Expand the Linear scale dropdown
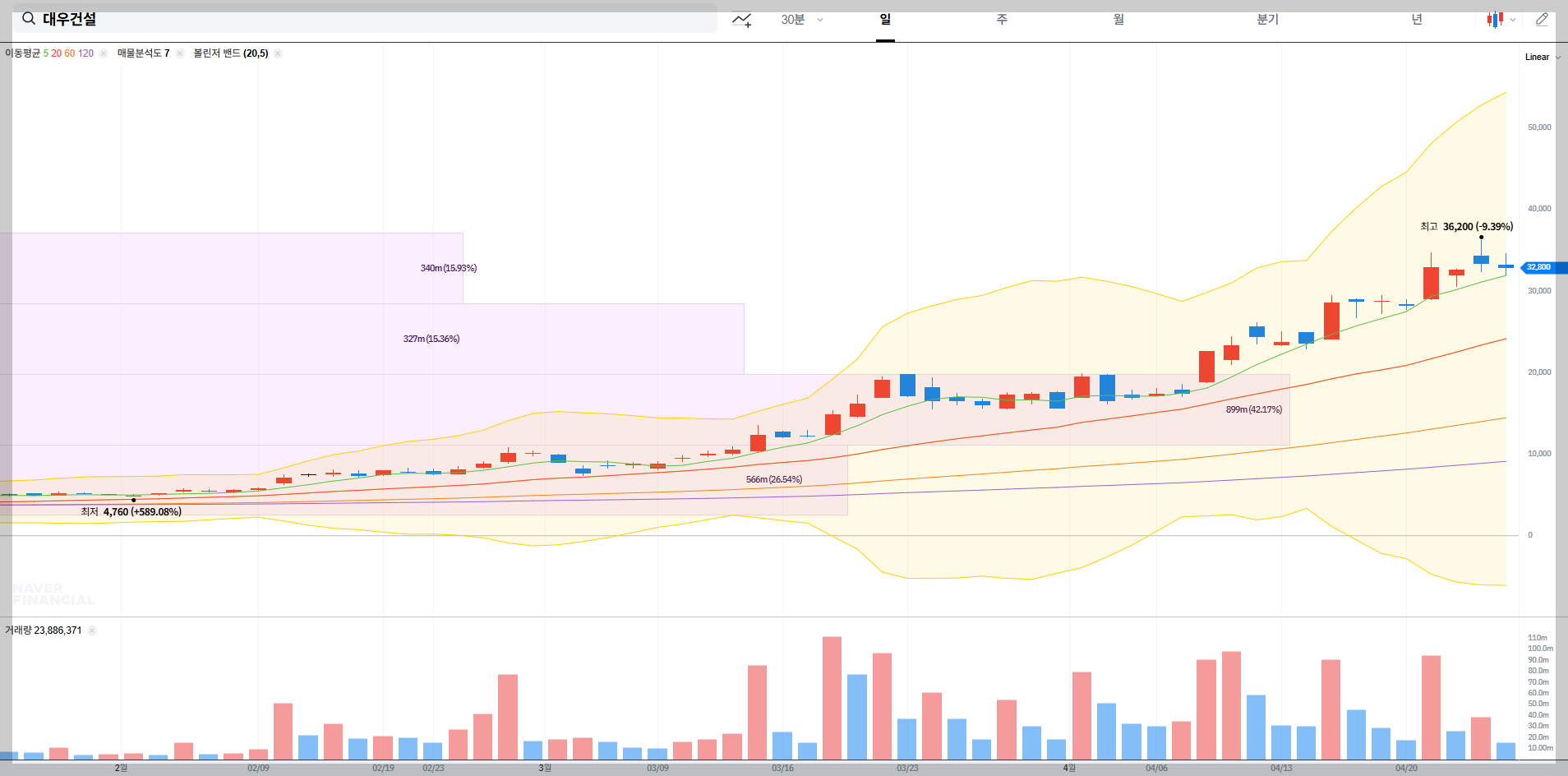The width and height of the screenshot is (1568, 776). (x=1543, y=57)
